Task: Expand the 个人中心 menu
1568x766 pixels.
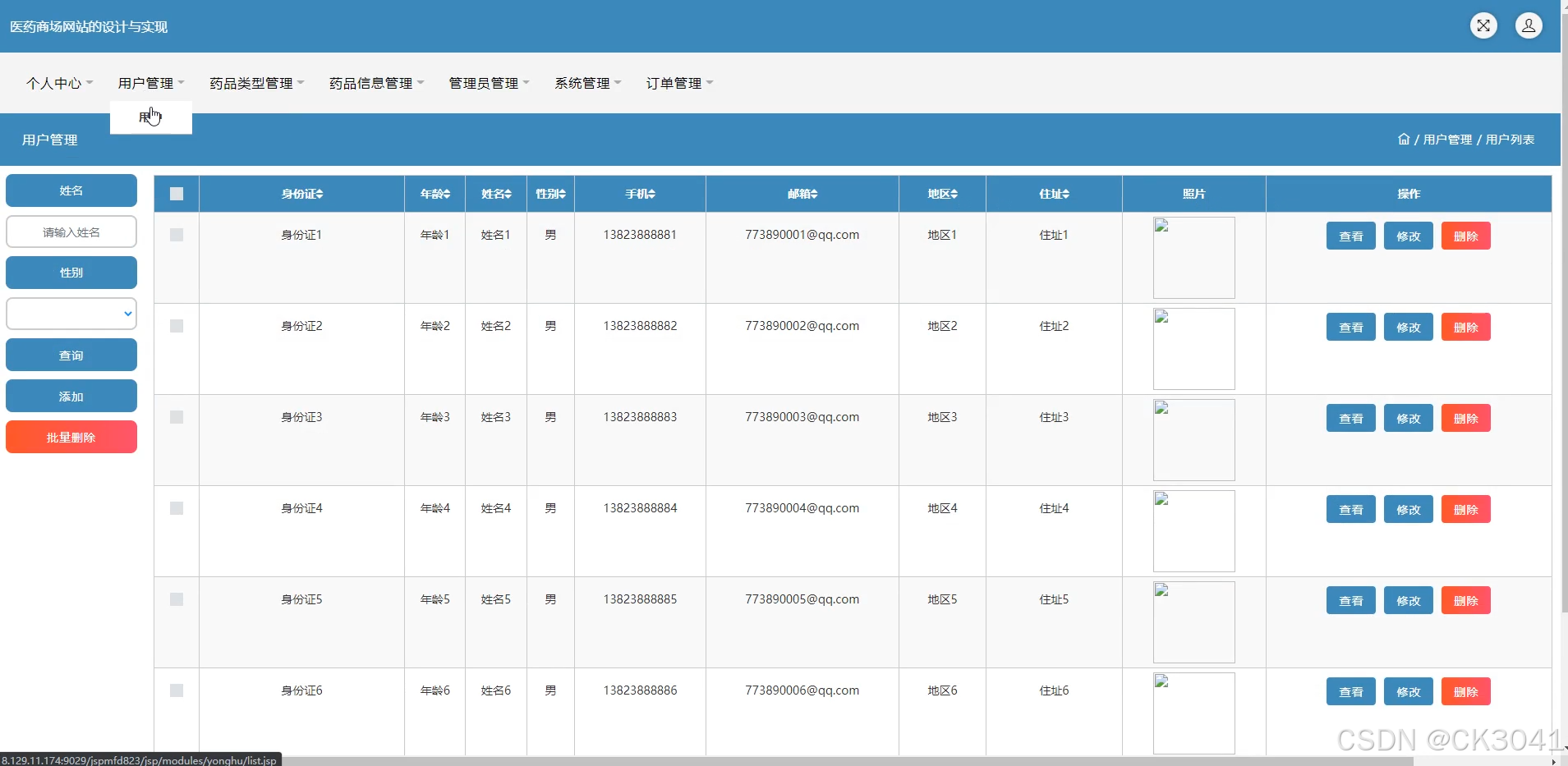Action: [59, 83]
